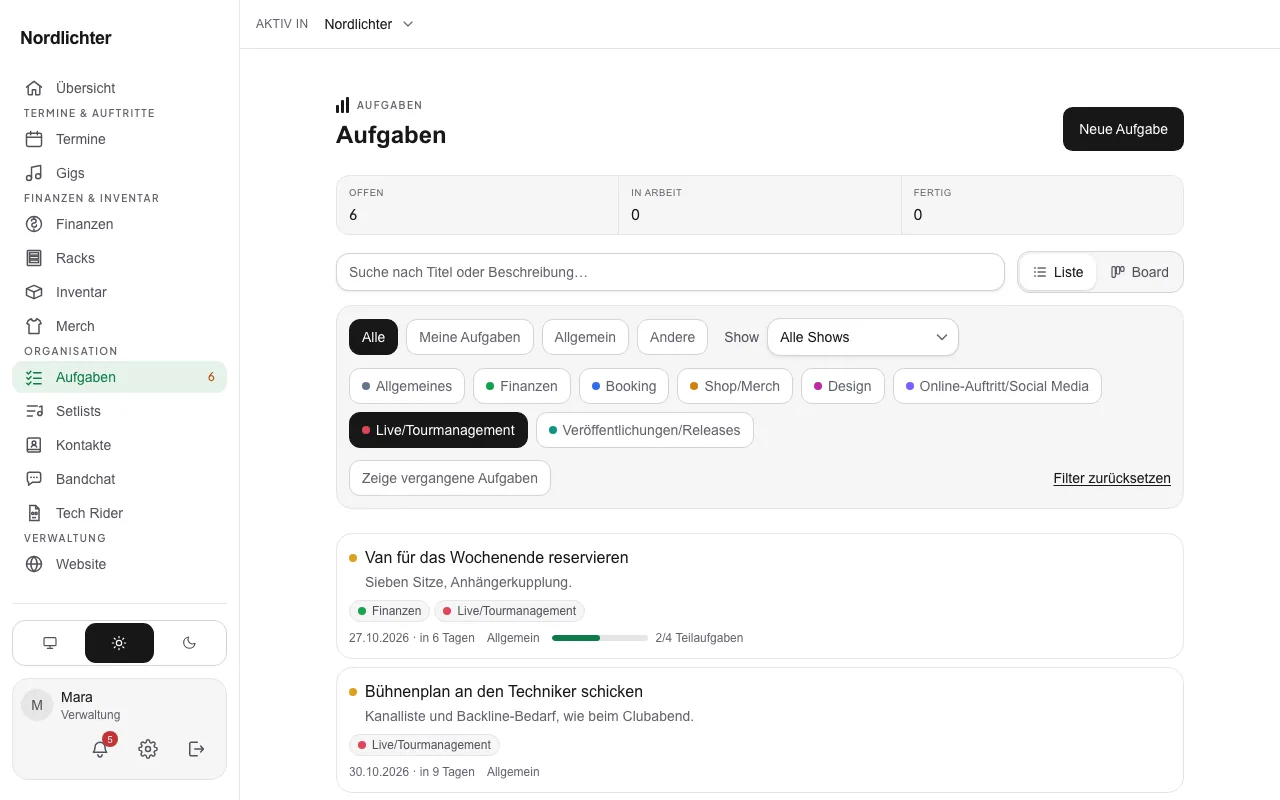
Task: Focus the title or description search field
Action: [670, 272]
